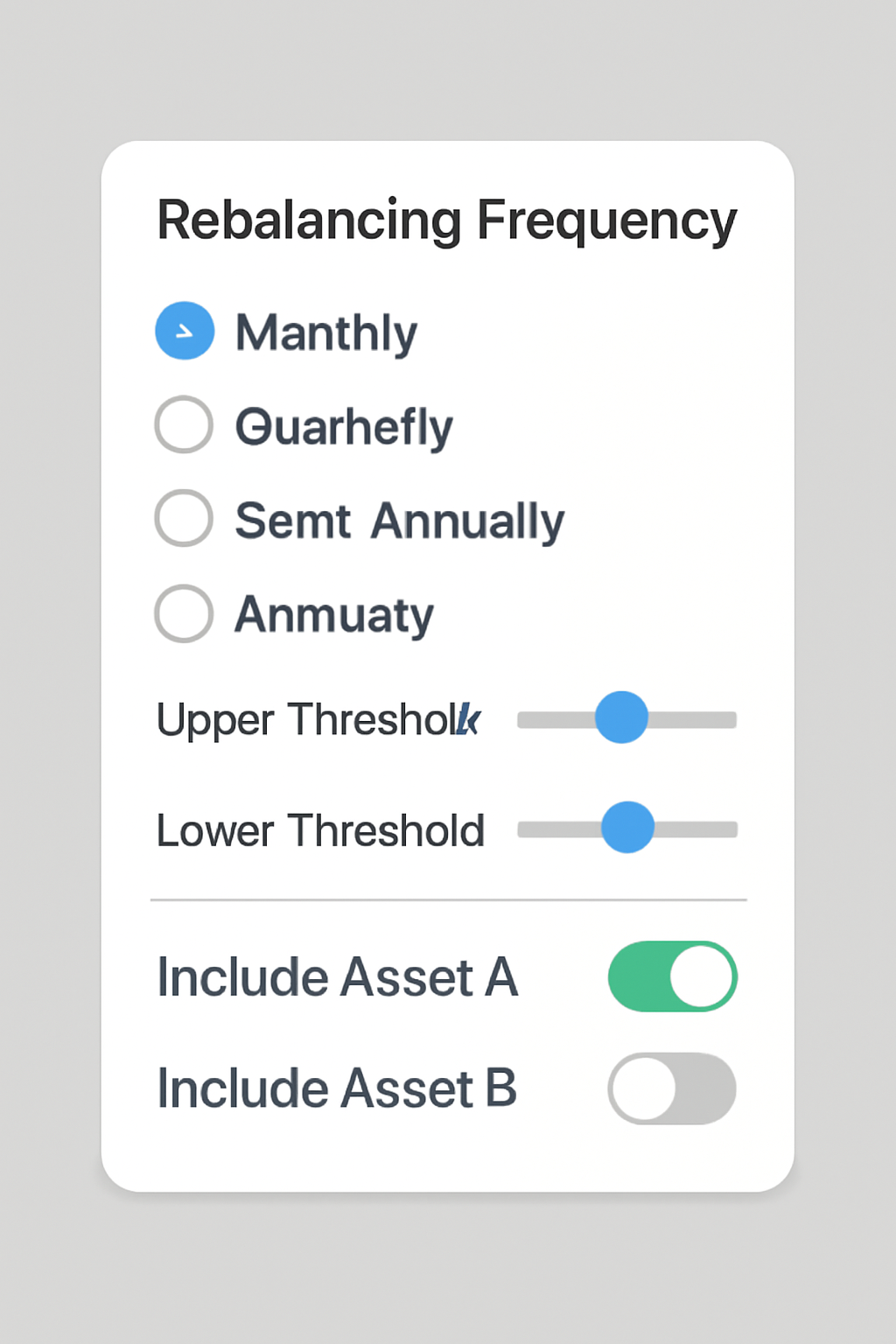Select the Manthly radio button
The width and height of the screenshot is (896, 1344).
coord(185,331)
